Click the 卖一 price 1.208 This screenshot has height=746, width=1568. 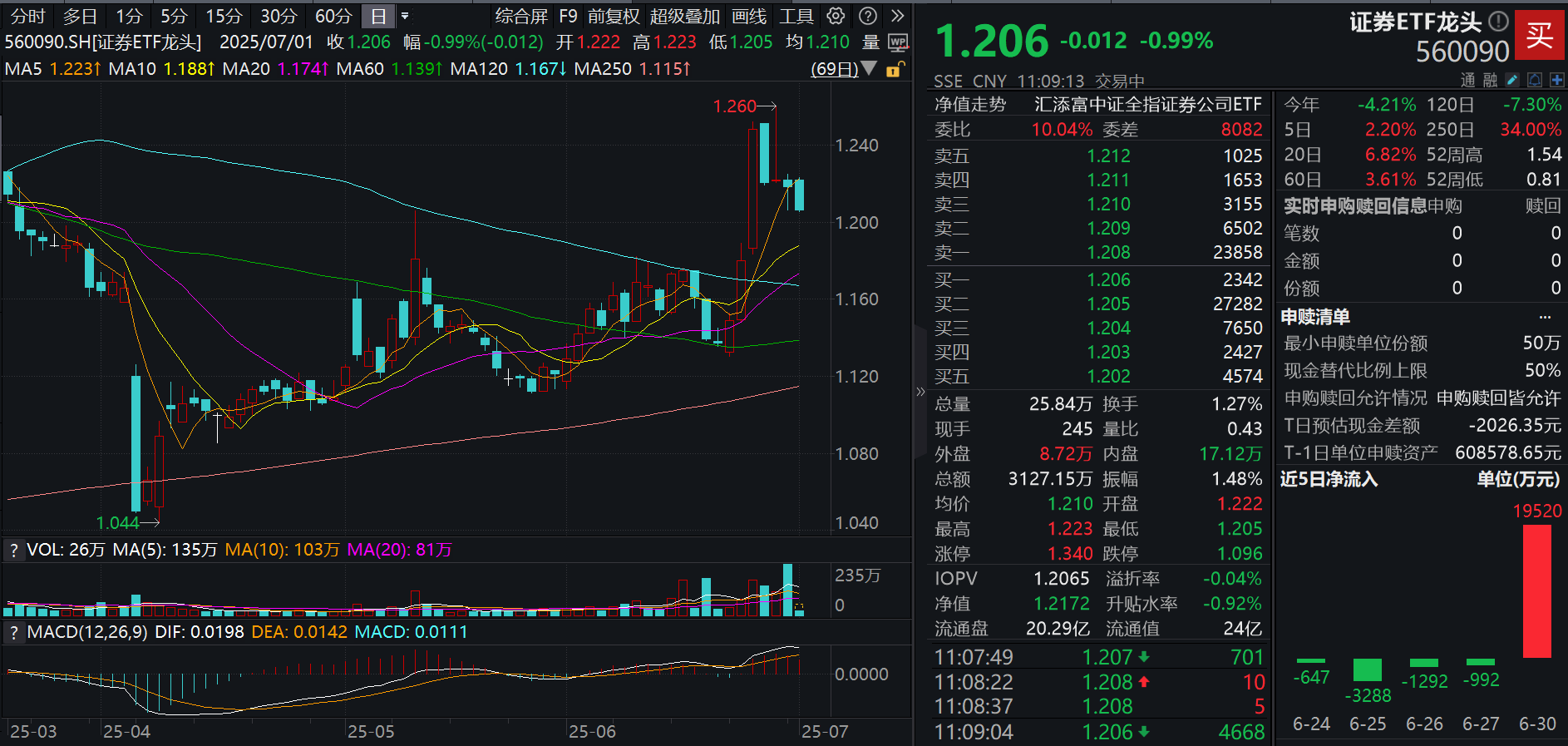pyautogui.click(x=1108, y=253)
